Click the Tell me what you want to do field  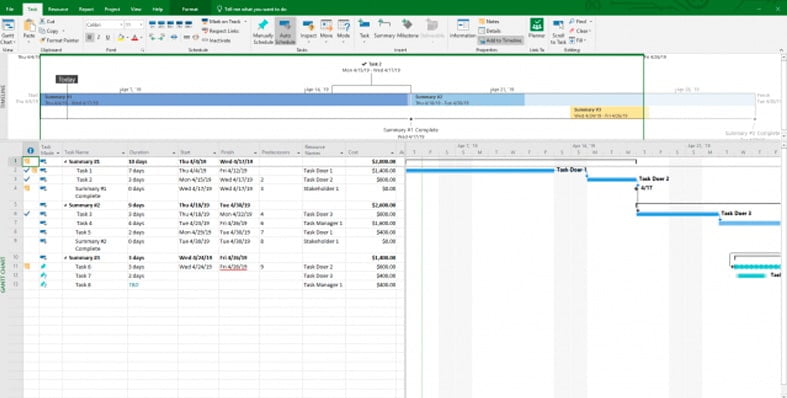(x=255, y=9)
